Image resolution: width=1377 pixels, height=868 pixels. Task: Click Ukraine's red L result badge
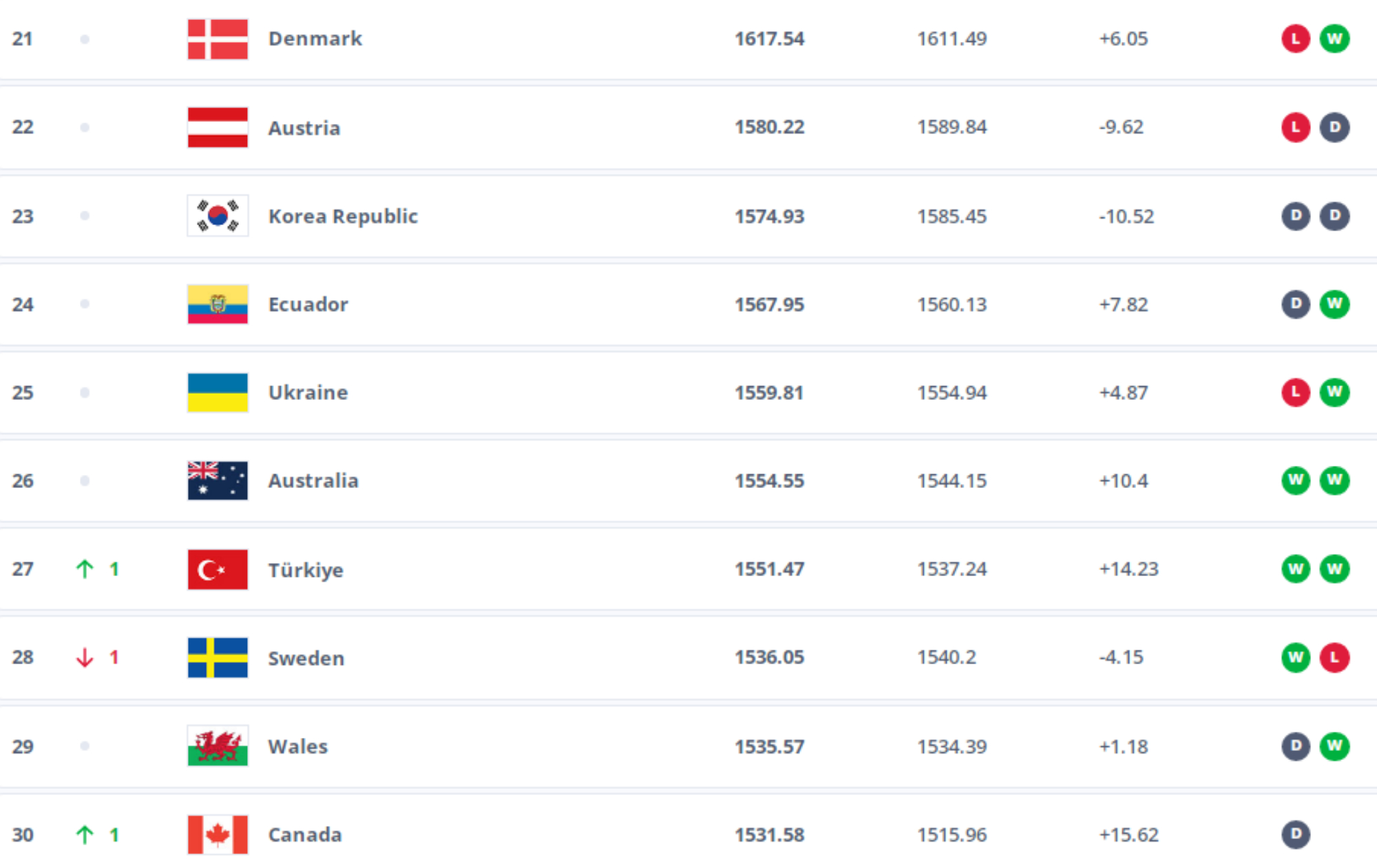[x=1295, y=392]
